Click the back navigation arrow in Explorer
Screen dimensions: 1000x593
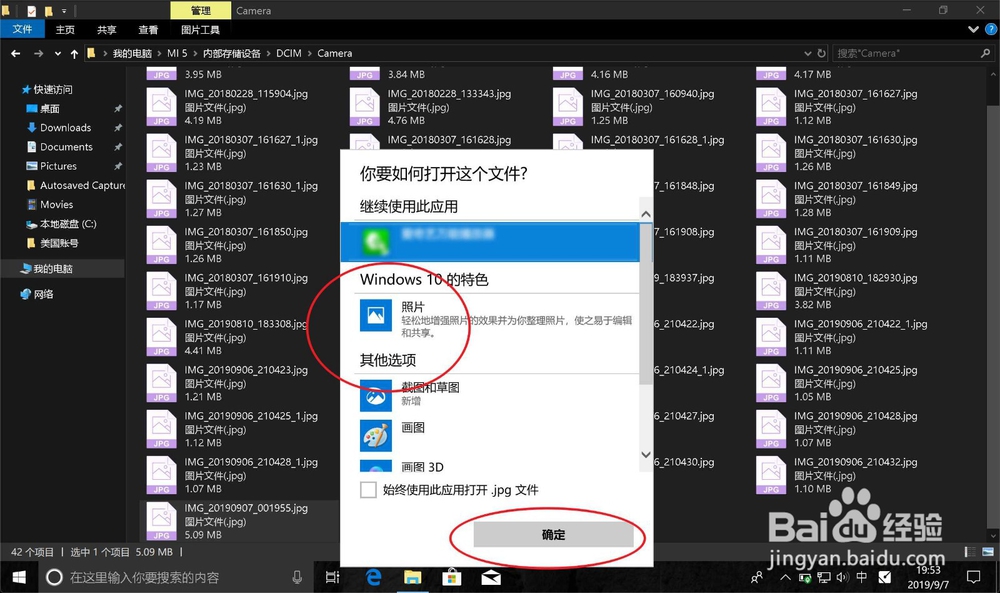click(16, 53)
